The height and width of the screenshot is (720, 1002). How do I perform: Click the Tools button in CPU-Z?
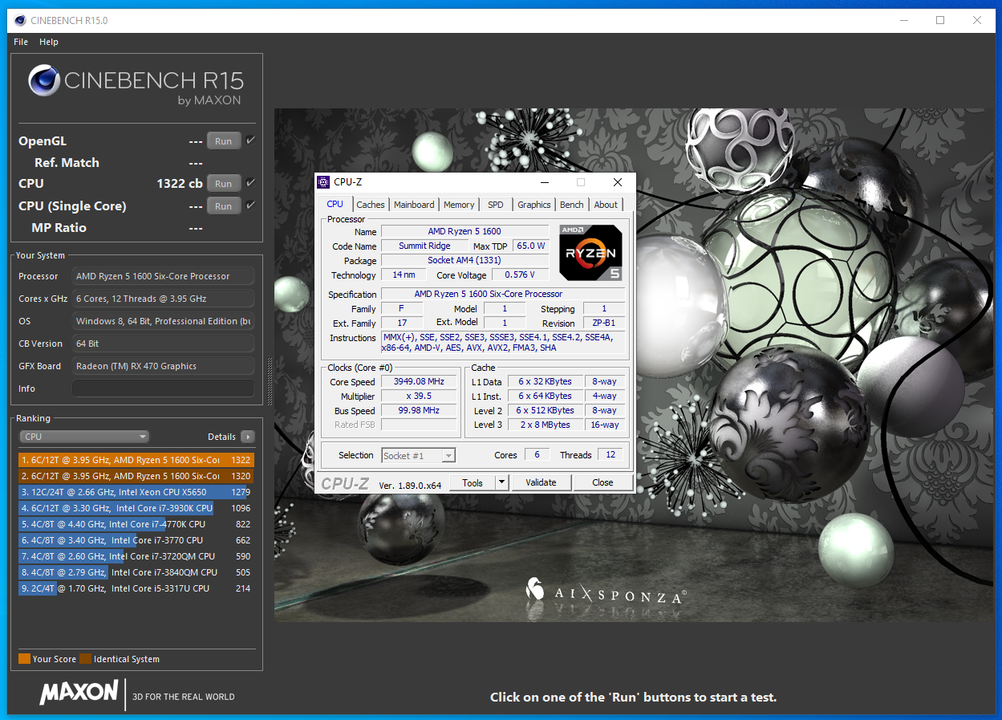[472, 482]
